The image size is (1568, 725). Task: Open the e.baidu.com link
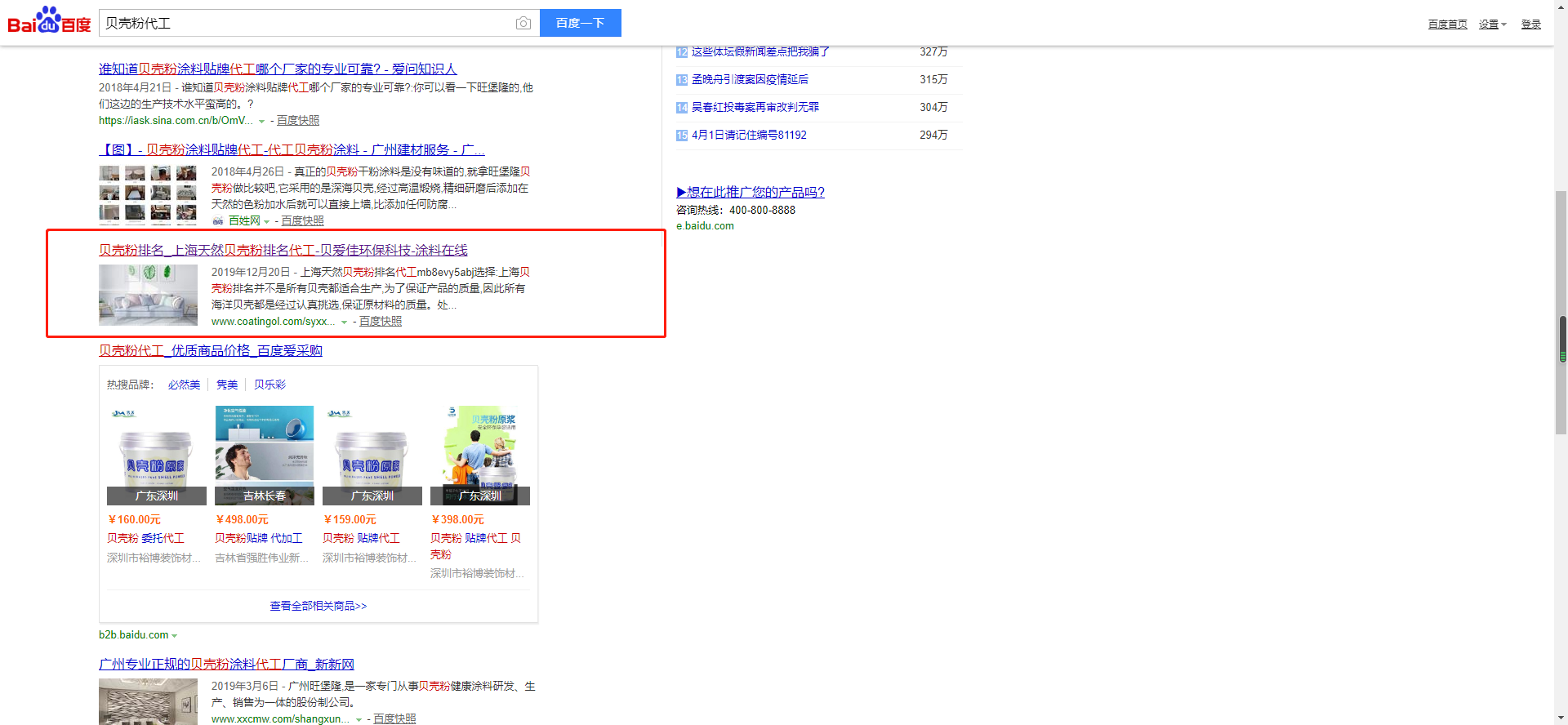pyautogui.click(x=705, y=226)
